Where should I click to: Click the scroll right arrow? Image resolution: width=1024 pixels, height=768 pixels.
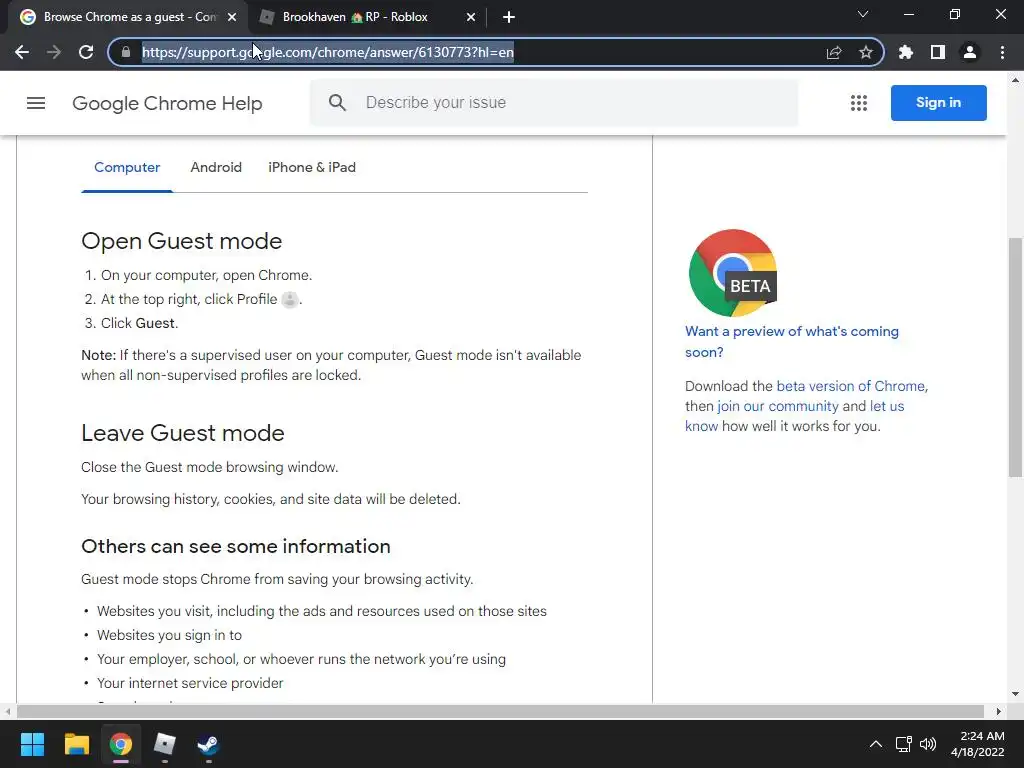coord(999,711)
